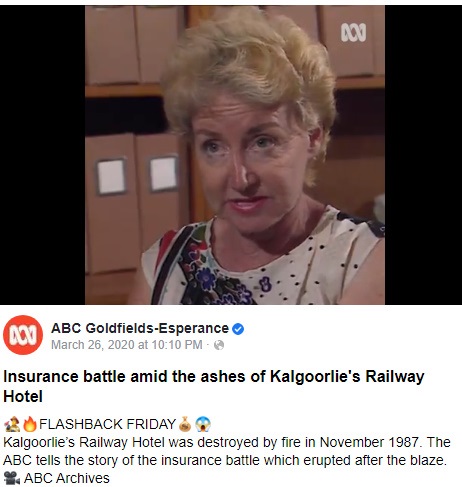The width and height of the screenshot is (462, 487).
Task: Click the blue verified badge checkmark
Action: 238,329
